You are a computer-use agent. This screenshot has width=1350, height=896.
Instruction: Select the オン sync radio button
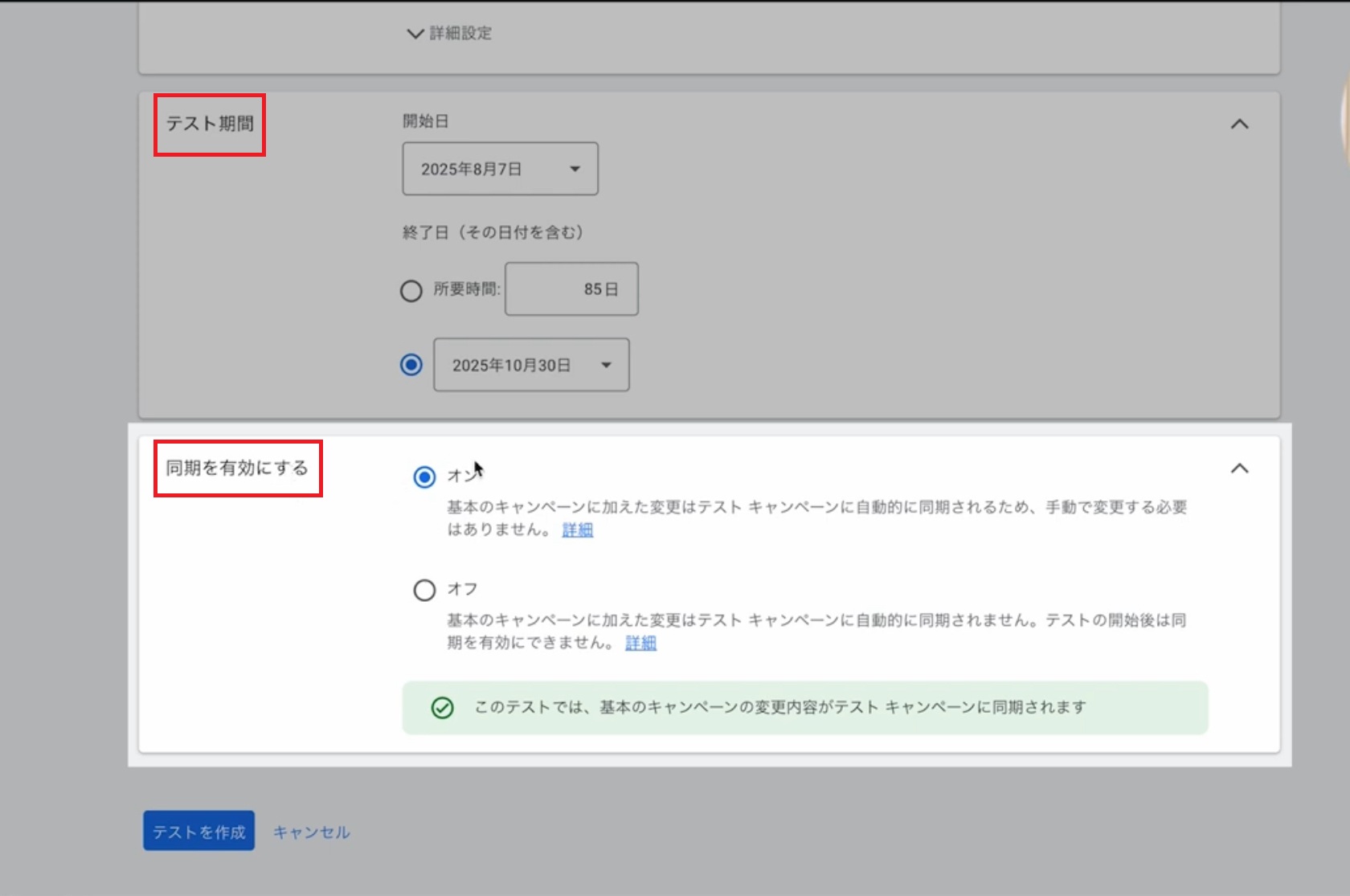coord(424,477)
